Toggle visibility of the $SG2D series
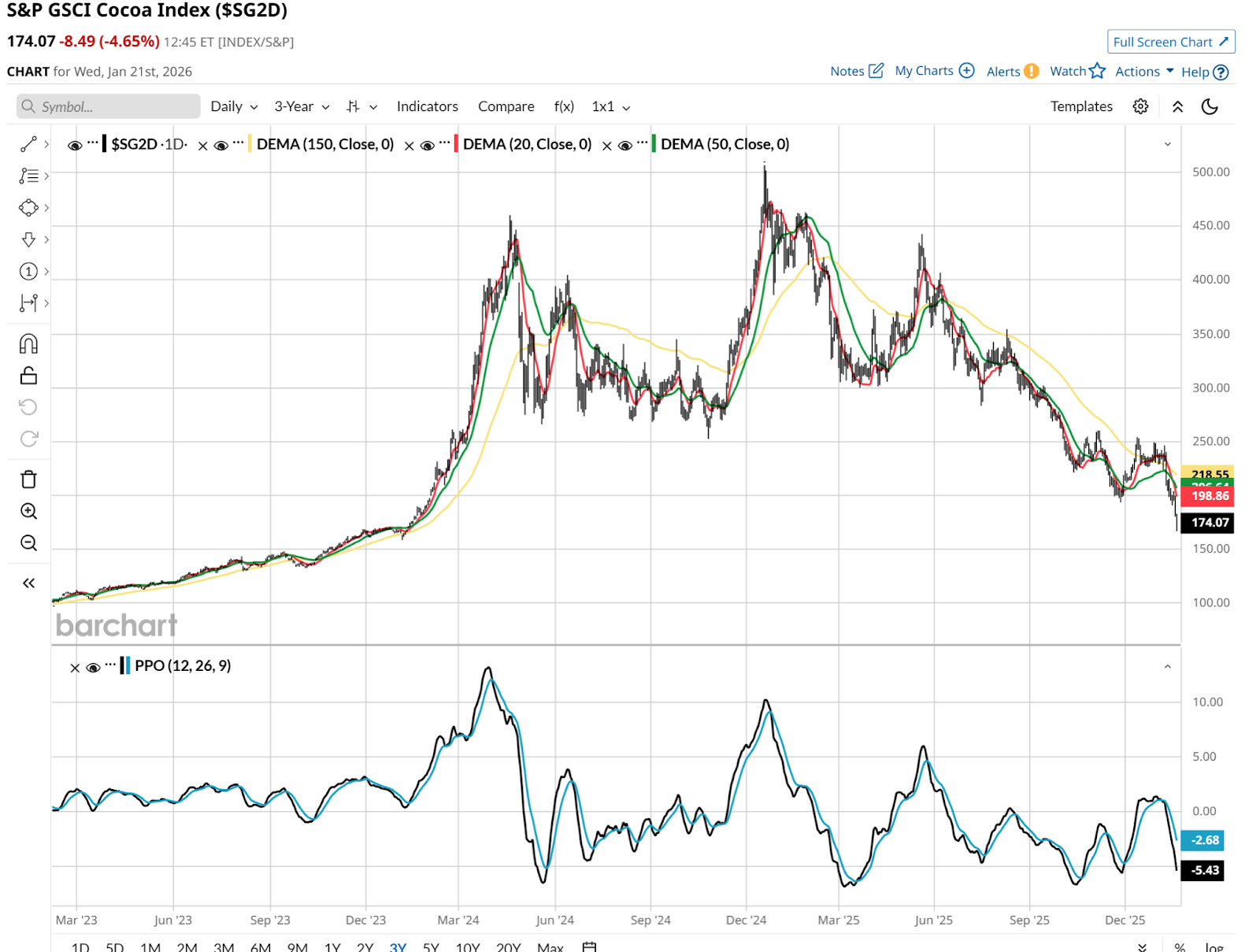Viewport: 1260px width, 952px height. [75, 146]
